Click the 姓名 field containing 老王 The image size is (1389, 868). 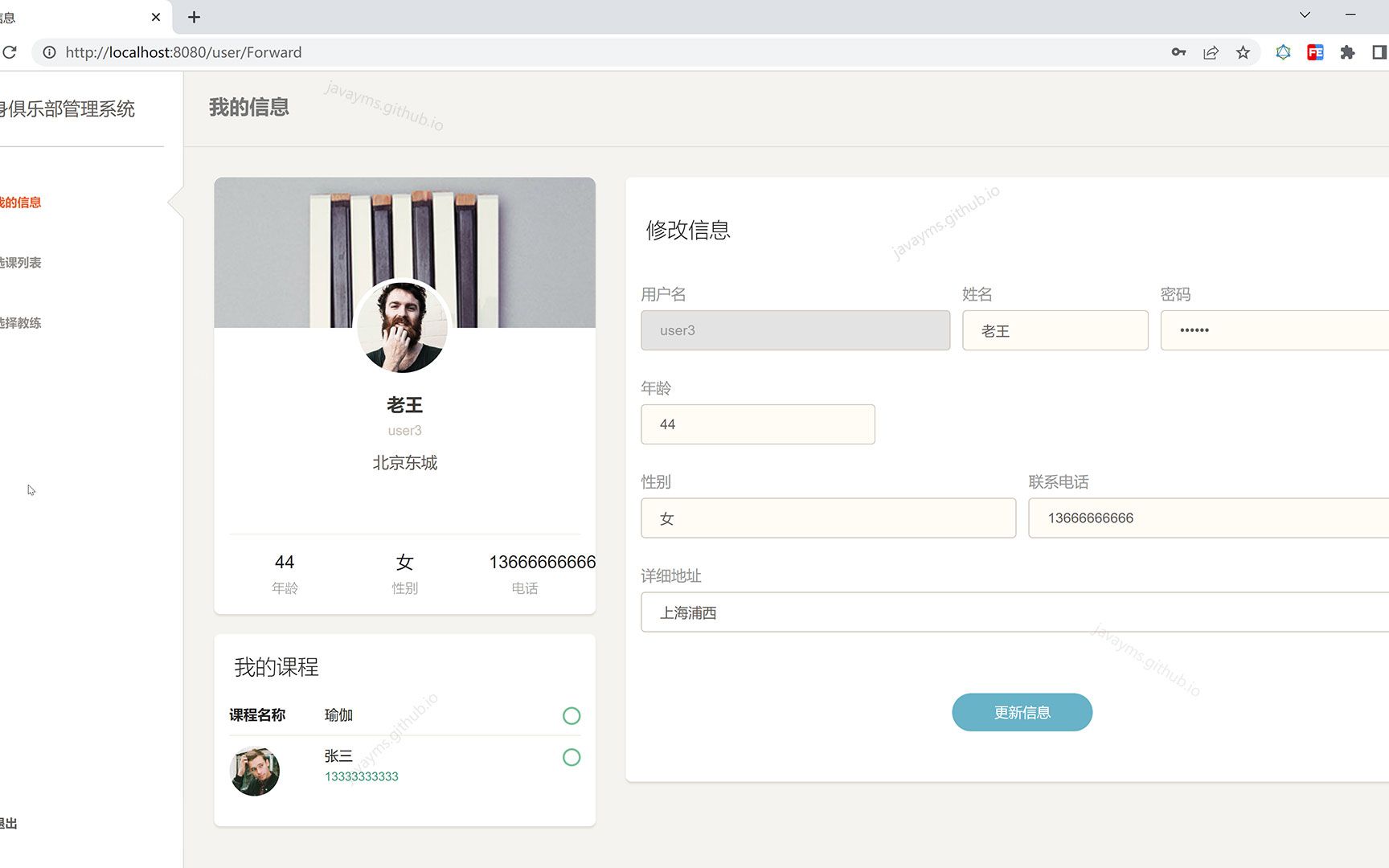(1055, 330)
